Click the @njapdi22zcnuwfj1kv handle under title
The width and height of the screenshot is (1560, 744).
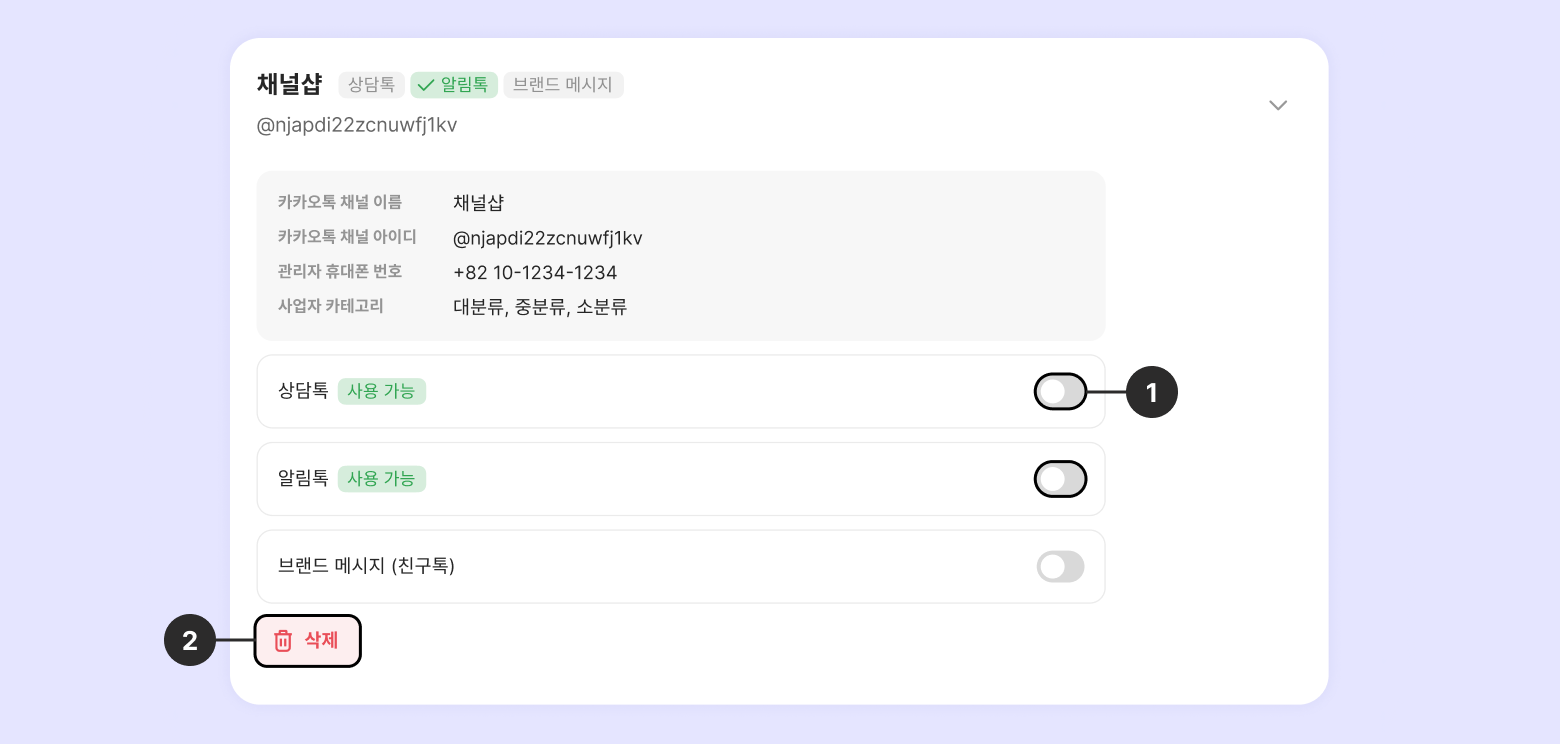click(x=357, y=126)
